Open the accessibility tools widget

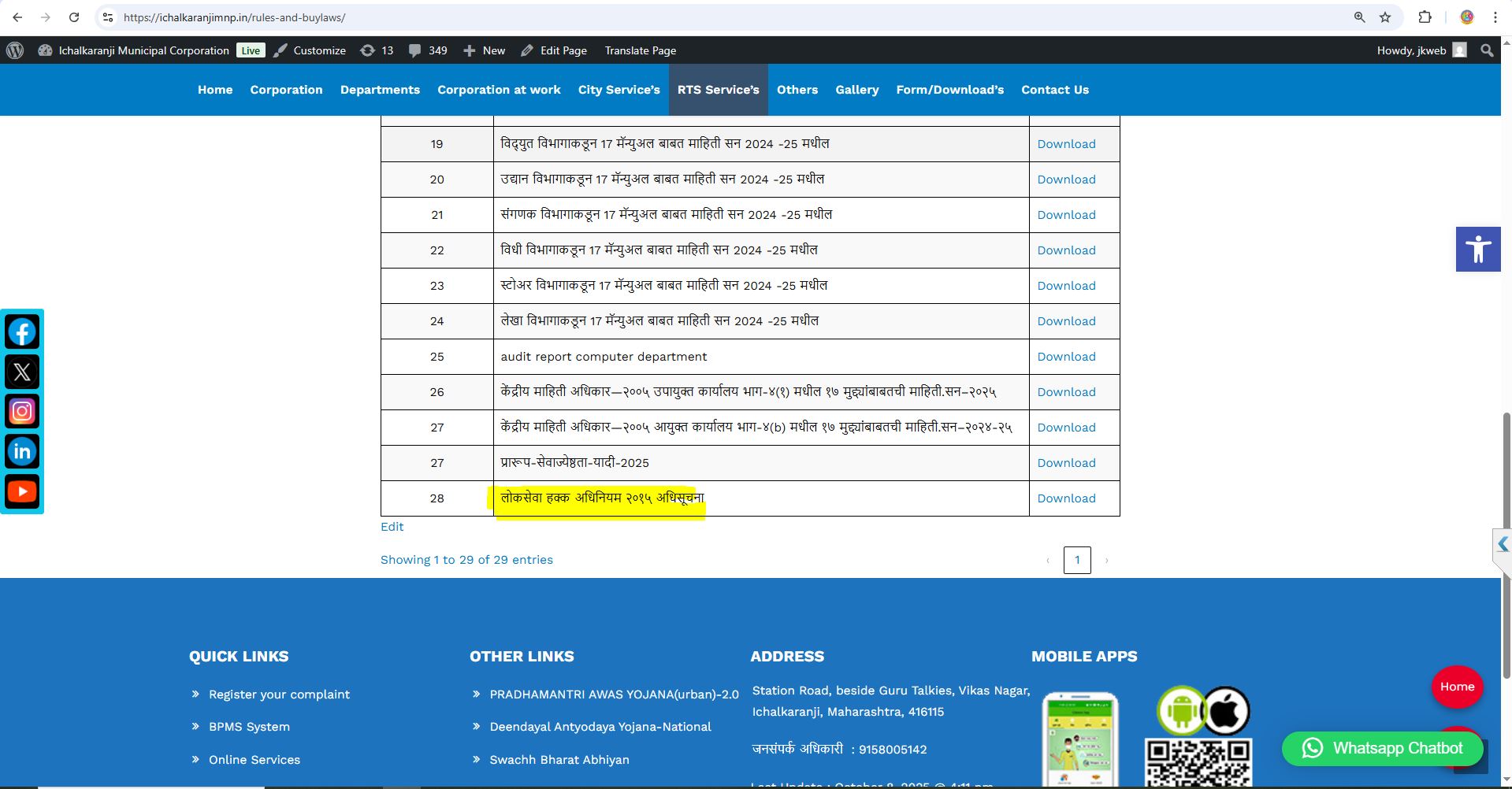[x=1477, y=250]
